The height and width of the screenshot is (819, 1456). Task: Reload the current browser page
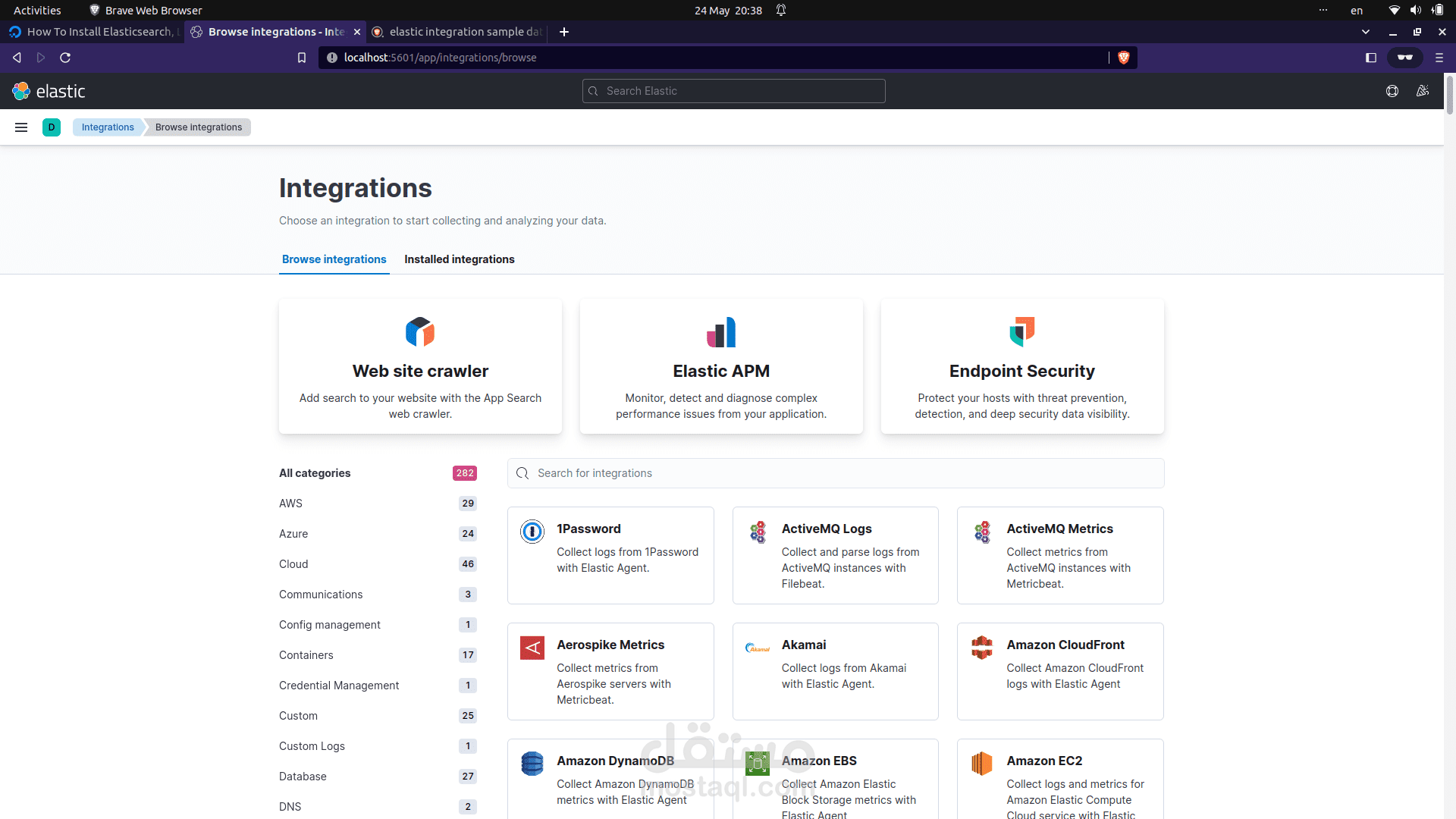pos(65,58)
